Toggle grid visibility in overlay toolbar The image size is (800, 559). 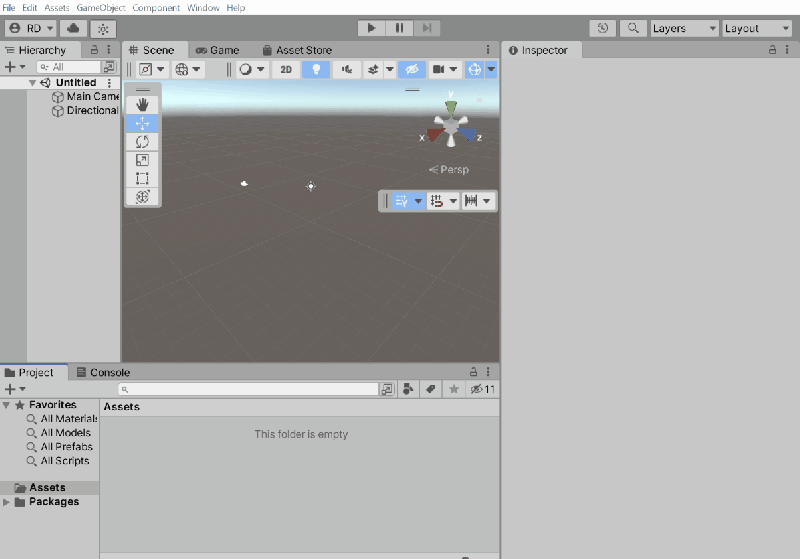[402, 201]
